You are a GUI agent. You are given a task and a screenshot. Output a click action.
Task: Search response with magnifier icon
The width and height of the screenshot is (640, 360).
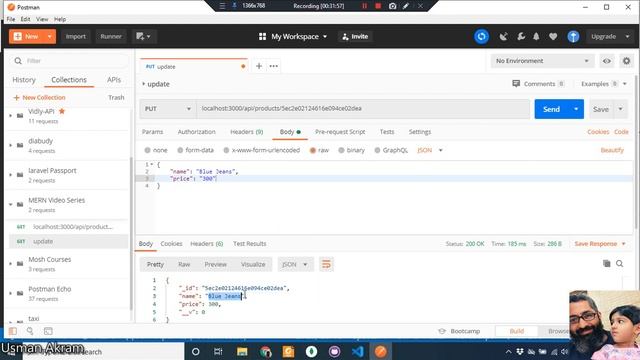620,264
